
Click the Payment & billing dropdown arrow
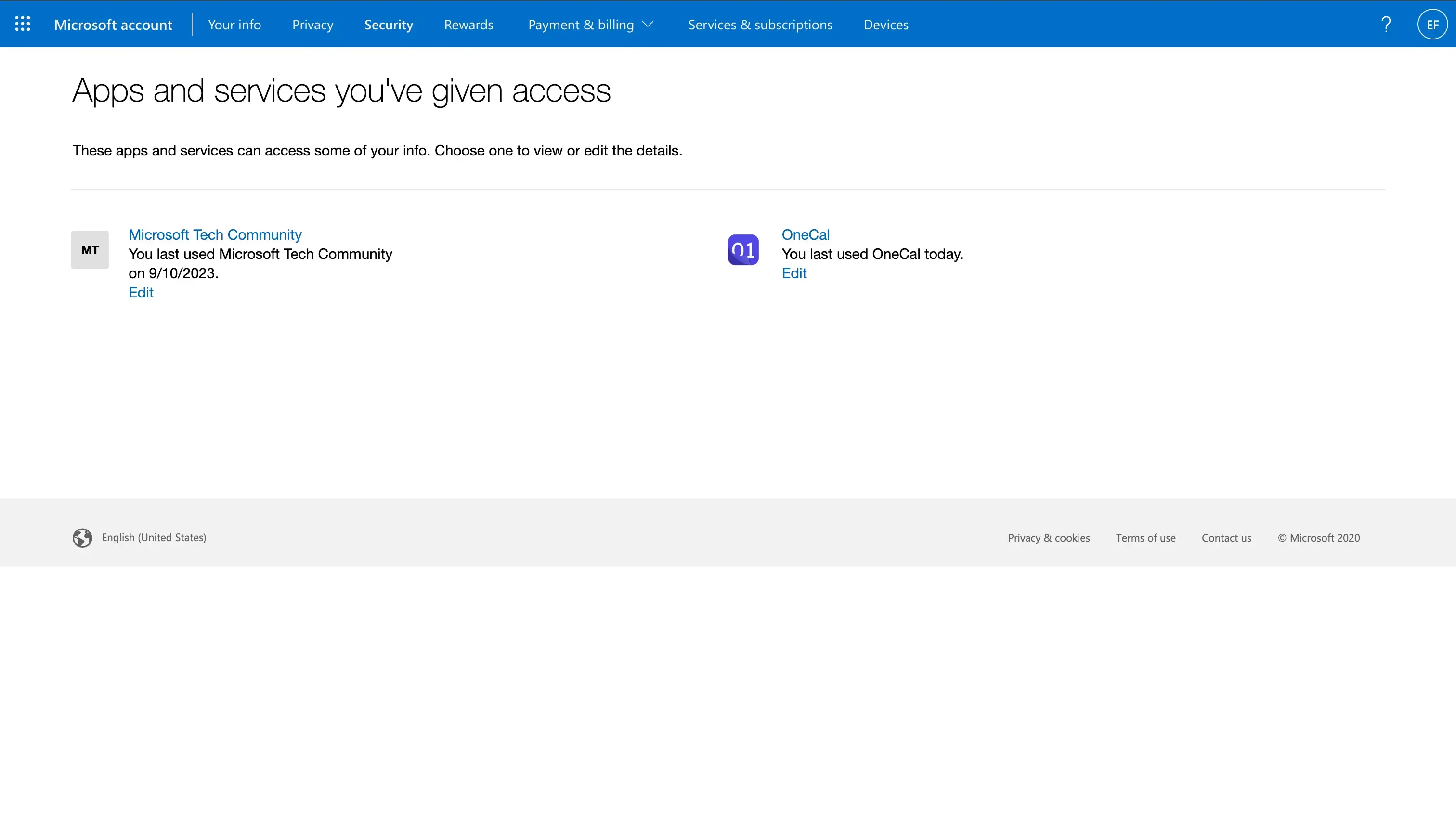click(651, 24)
